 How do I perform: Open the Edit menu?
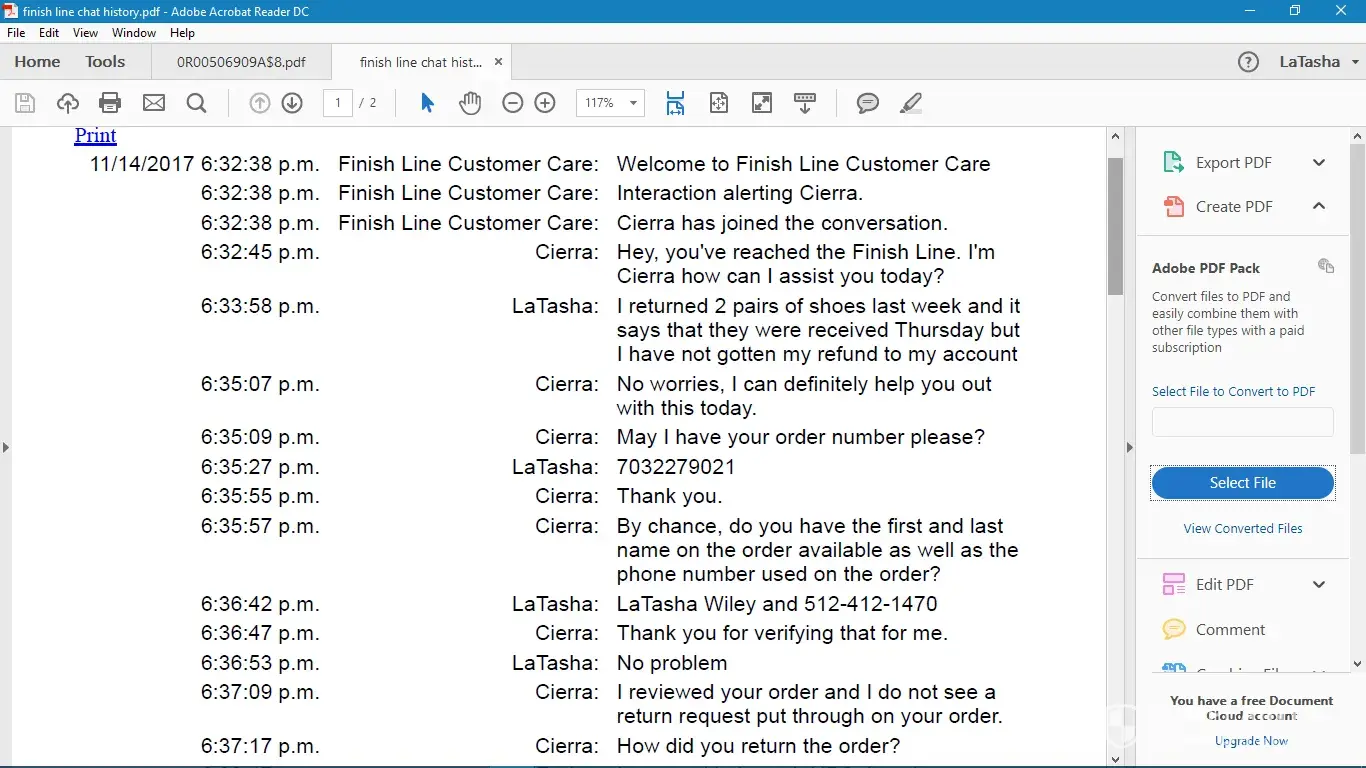tap(49, 33)
